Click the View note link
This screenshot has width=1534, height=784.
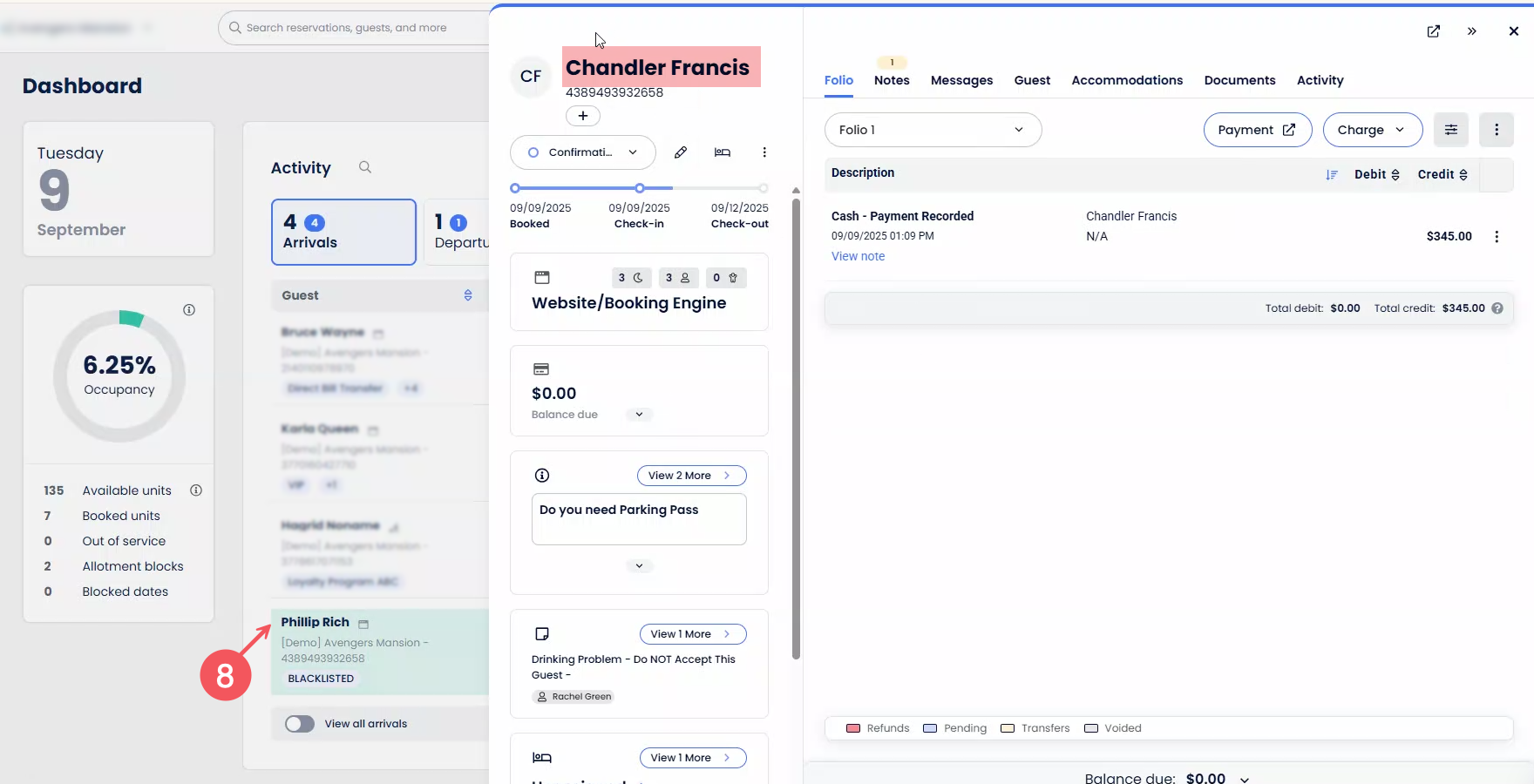pyautogui.click(x=859, y=256)
